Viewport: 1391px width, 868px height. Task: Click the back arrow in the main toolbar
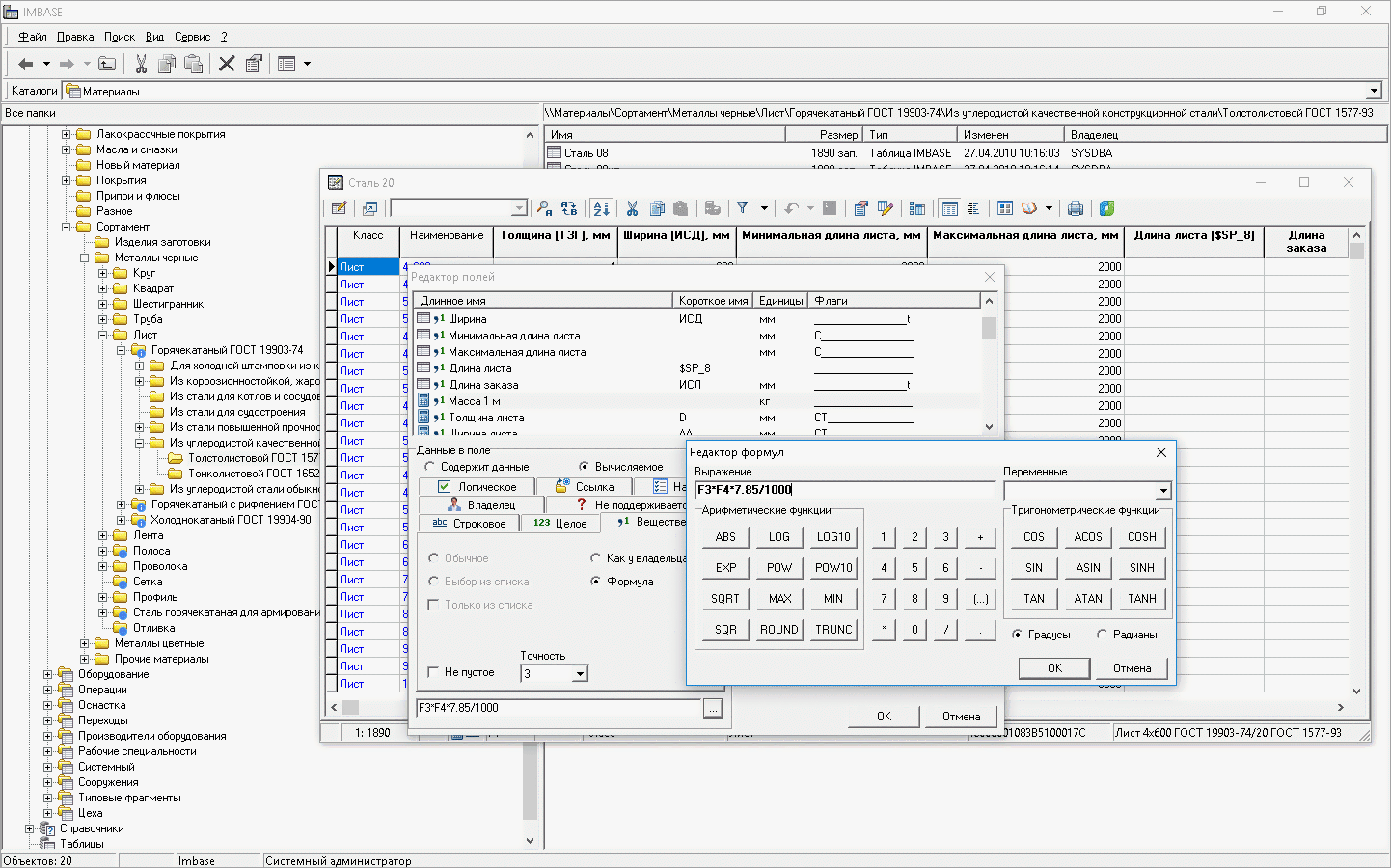coord(26,64)
